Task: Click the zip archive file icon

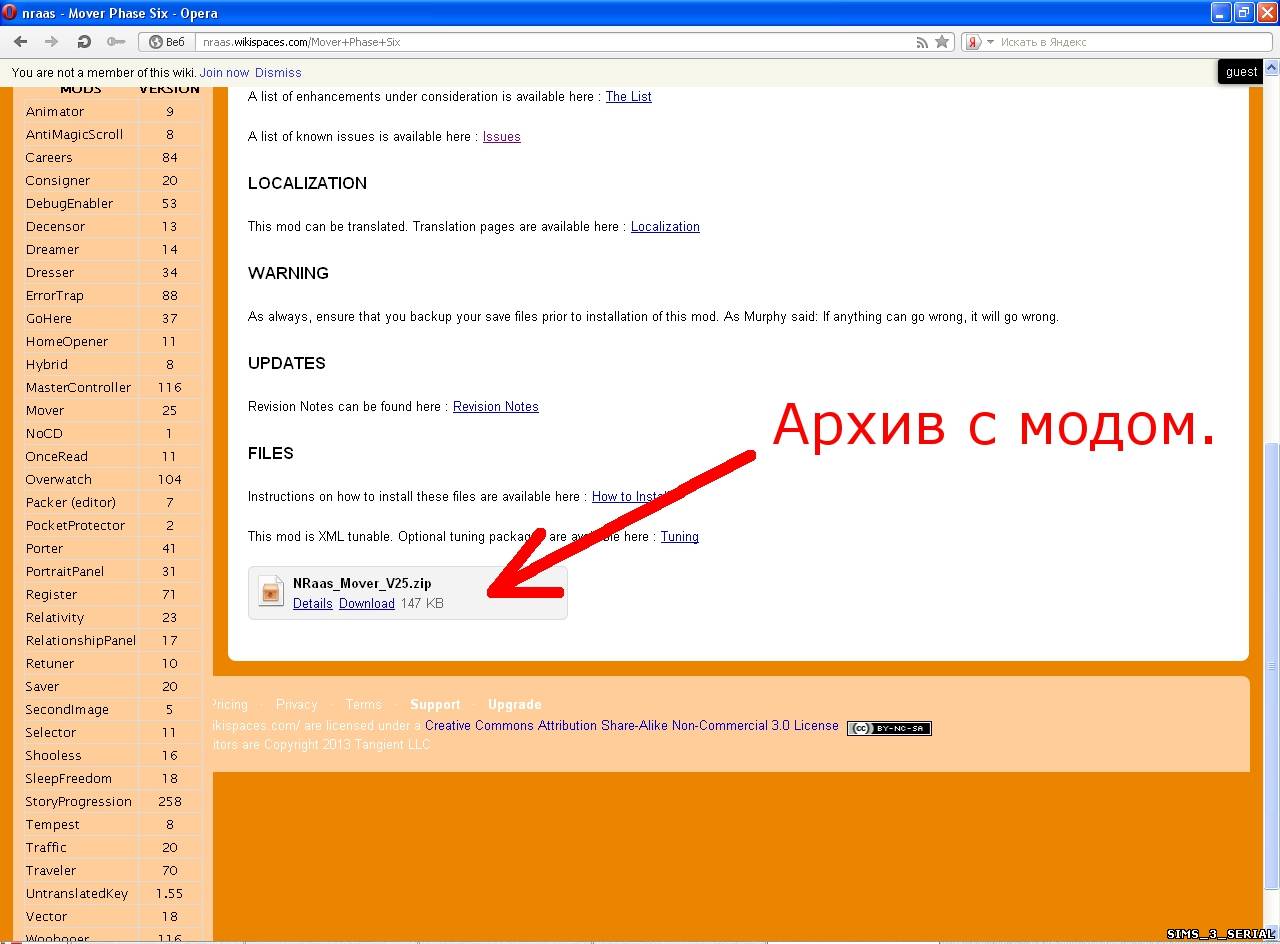Action: point(271,591)
